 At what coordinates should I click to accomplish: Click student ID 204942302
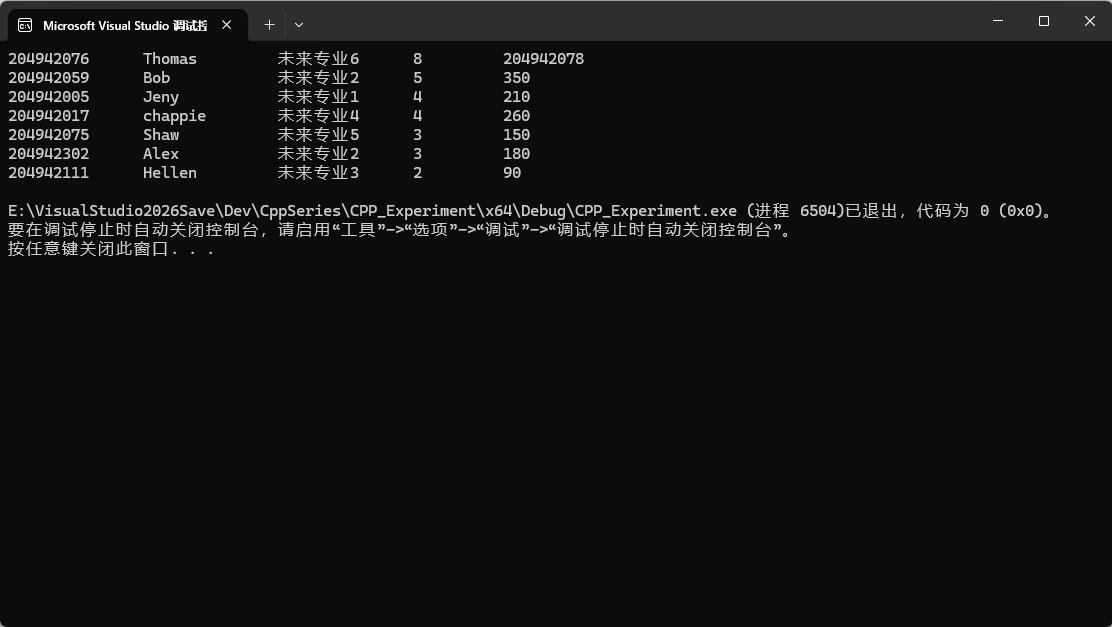tap(49, 154)
